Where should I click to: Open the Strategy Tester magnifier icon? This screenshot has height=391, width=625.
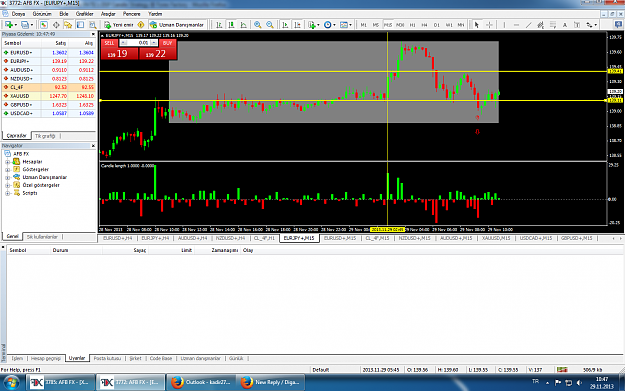(92, 25)
